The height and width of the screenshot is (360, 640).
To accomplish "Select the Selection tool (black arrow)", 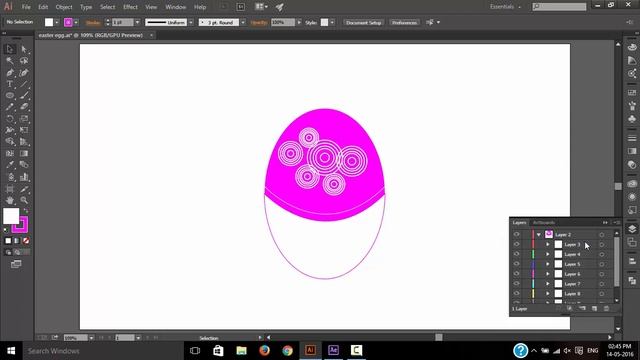I will (x=10, y=49).
